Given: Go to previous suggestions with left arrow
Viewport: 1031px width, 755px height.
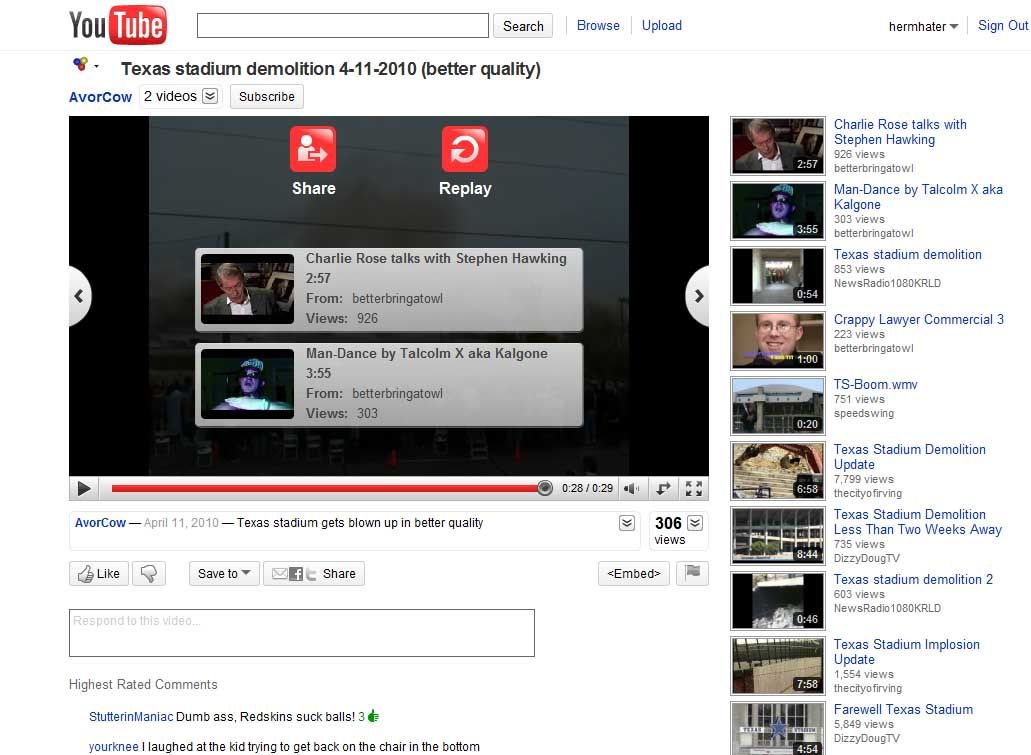Looking at the screenshot, I should 79,296.
